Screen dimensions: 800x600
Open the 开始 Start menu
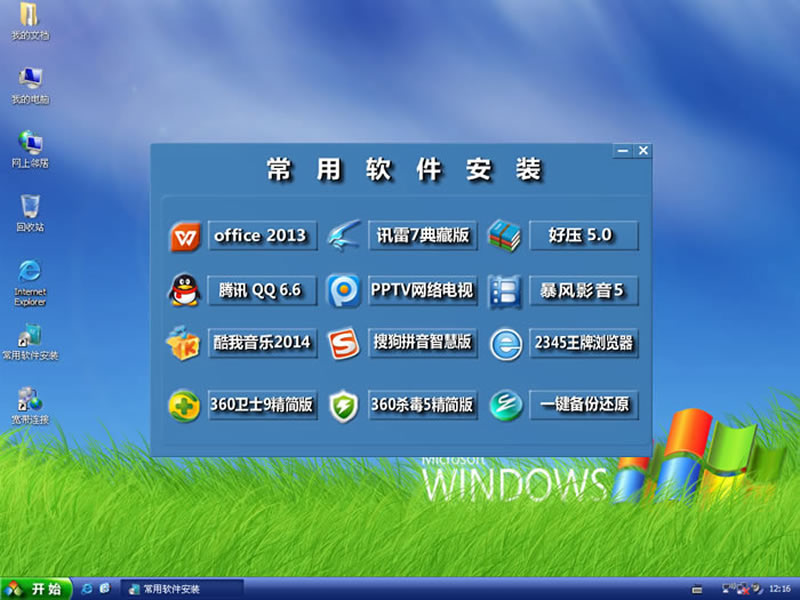click(x=36, y=589)
